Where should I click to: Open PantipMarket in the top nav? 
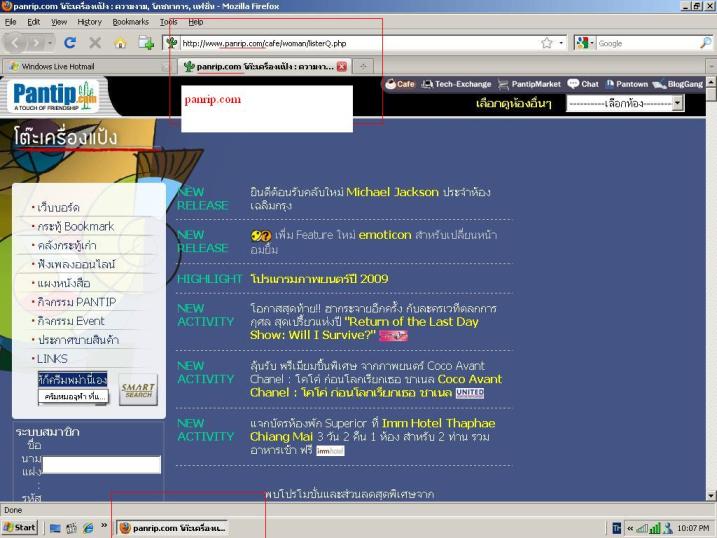tap(529, 84)
